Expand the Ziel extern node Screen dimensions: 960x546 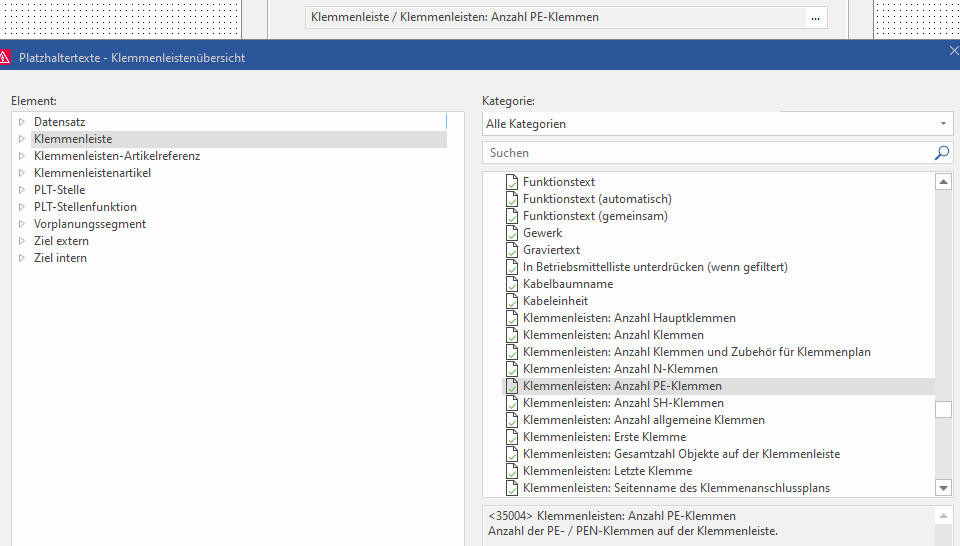pos(21,241)
